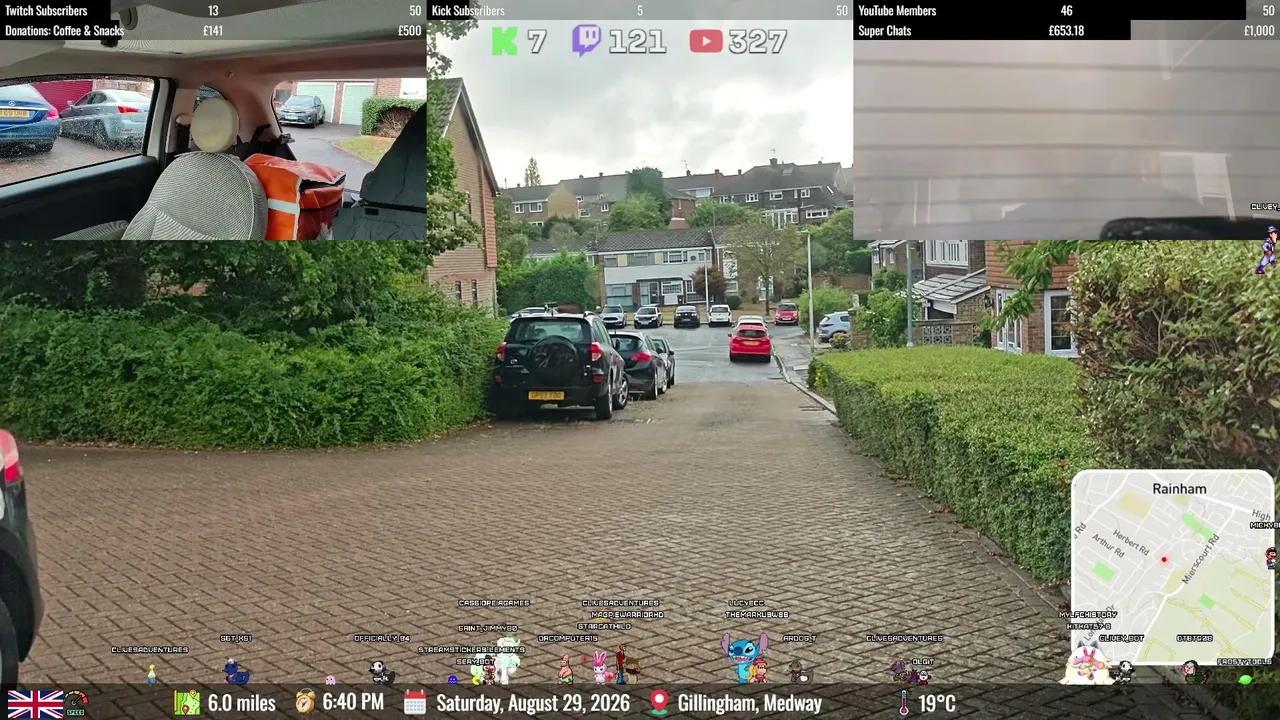Click the red YouTube logo icon
The width and height of the screenshot is (1280, 720).
[705, 41]
